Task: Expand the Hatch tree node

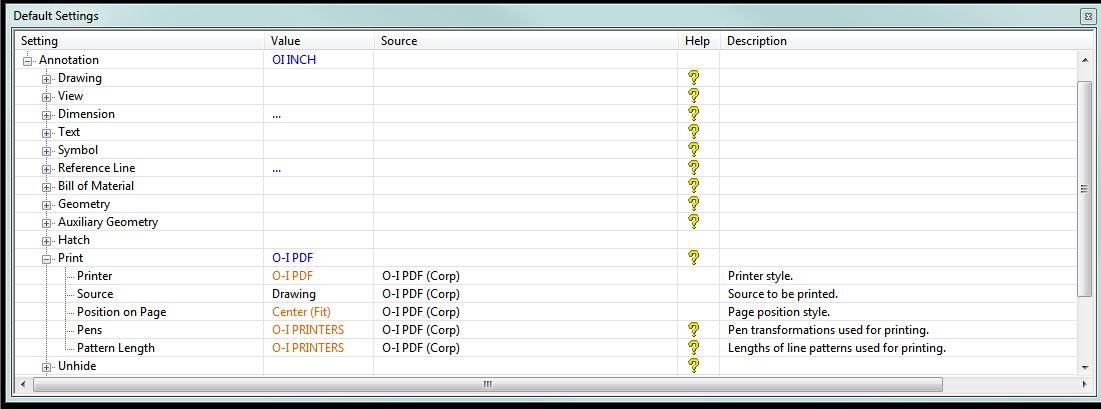Action: coord(46,241)
